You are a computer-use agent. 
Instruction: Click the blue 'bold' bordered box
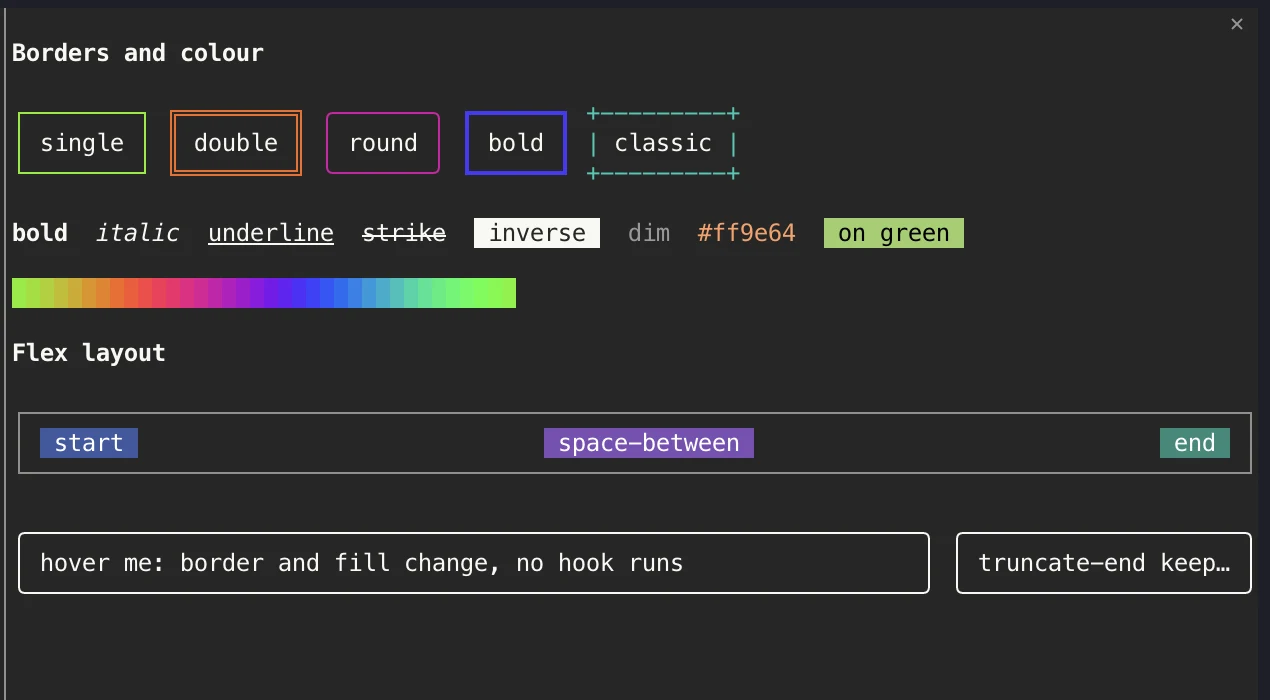pyautogui.click(x=516, y=143)
